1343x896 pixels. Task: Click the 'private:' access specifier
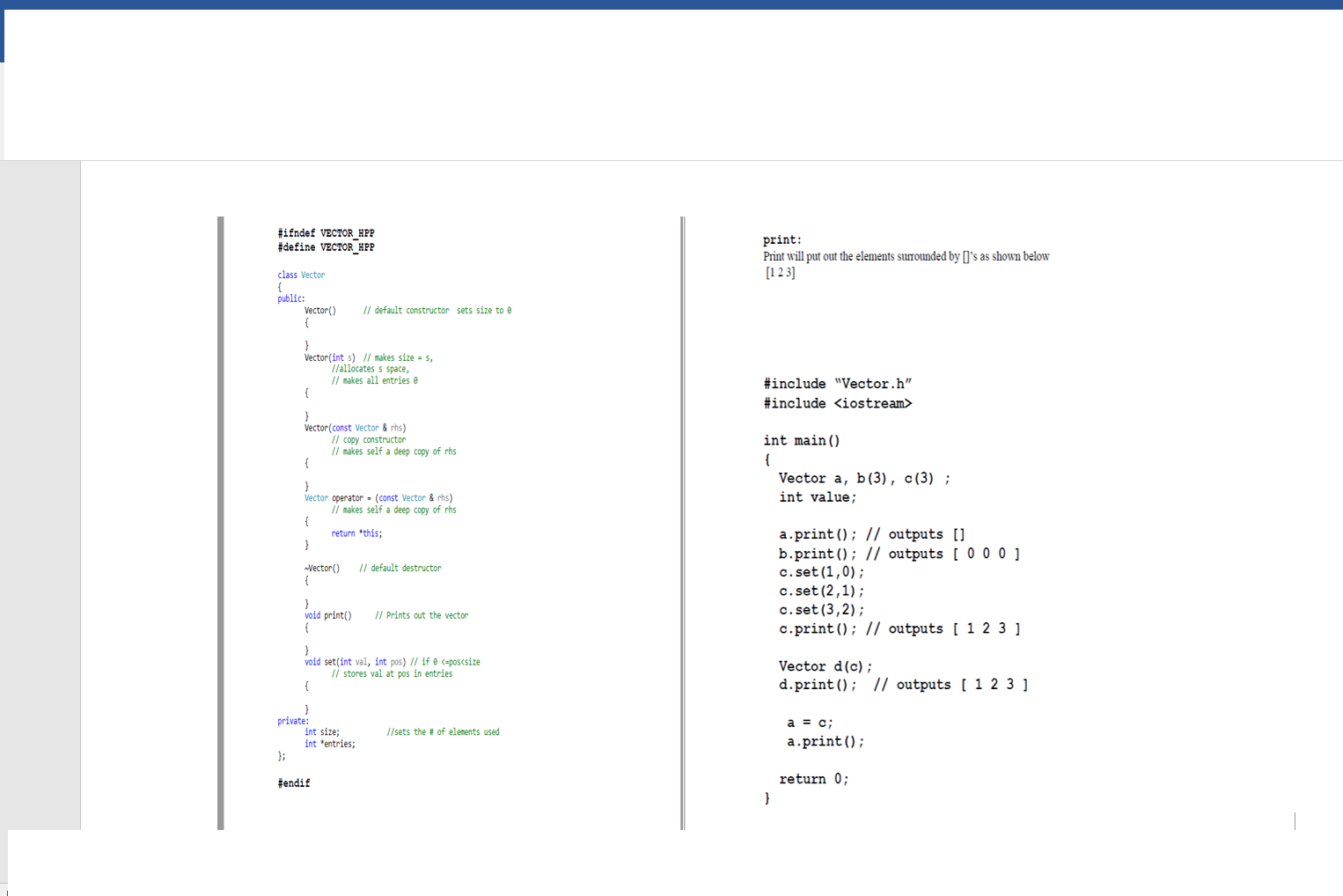pyautogui.click(x=293, y=721)
